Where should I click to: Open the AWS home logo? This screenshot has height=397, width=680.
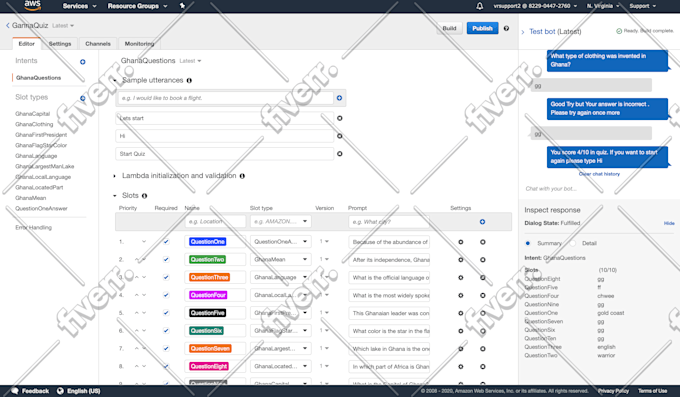coord(32,5)
